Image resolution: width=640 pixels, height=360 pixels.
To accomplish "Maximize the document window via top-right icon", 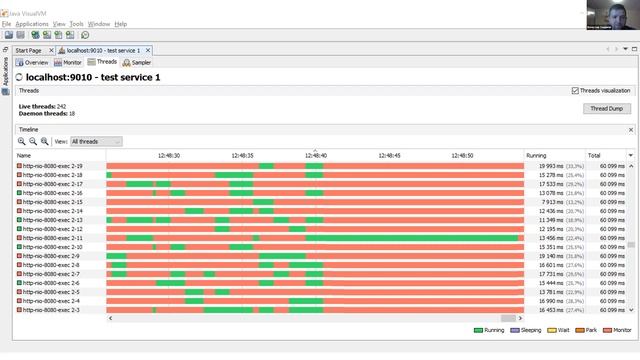I will click(634, 49).
